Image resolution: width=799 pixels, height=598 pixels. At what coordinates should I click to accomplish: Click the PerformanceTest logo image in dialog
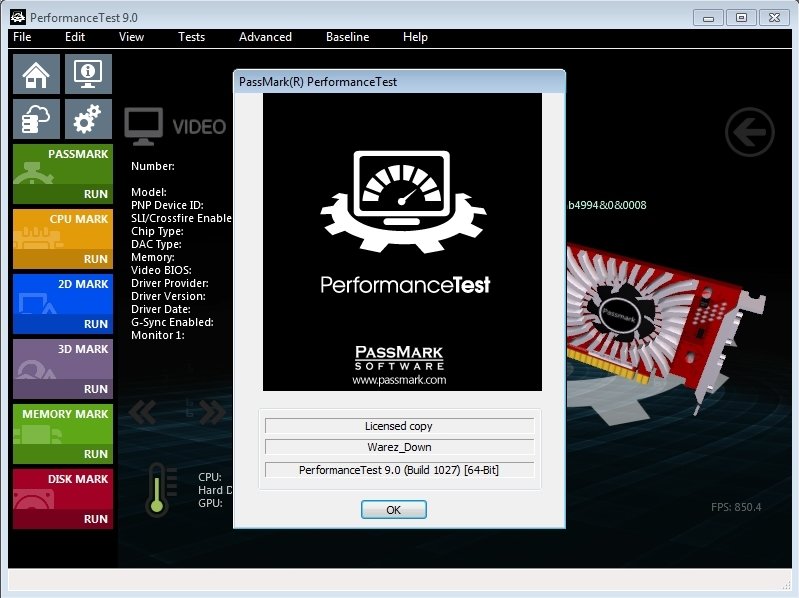point(402,242)
